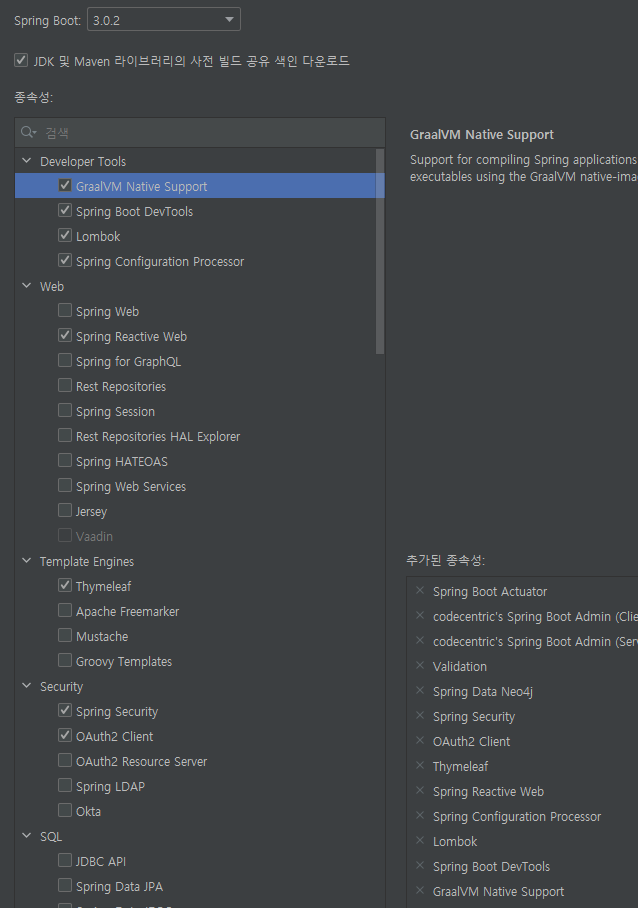Check Apache Freemarker dependency
The image size is (638, 908).
(65, 610)
